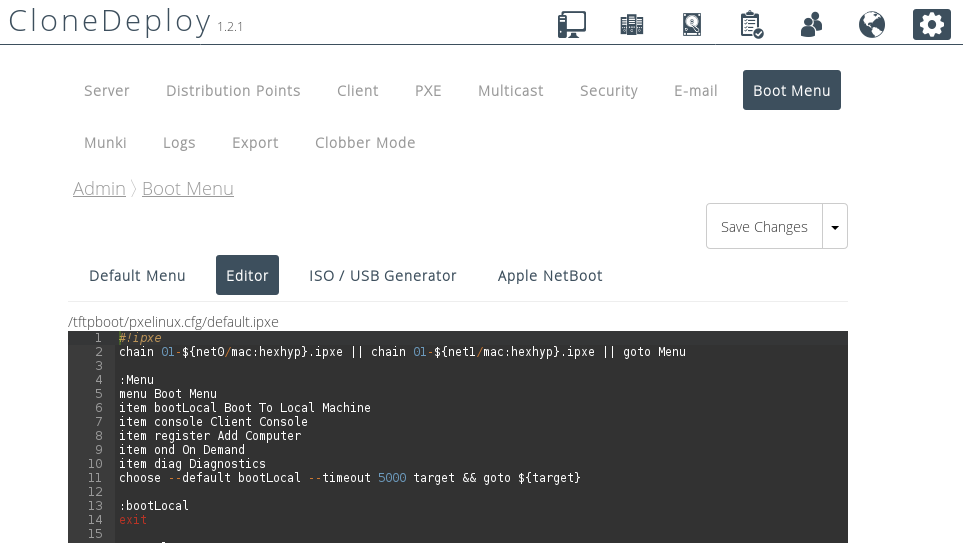Expand the Save Changes dropdown arrow

click(x=835, y=227)
